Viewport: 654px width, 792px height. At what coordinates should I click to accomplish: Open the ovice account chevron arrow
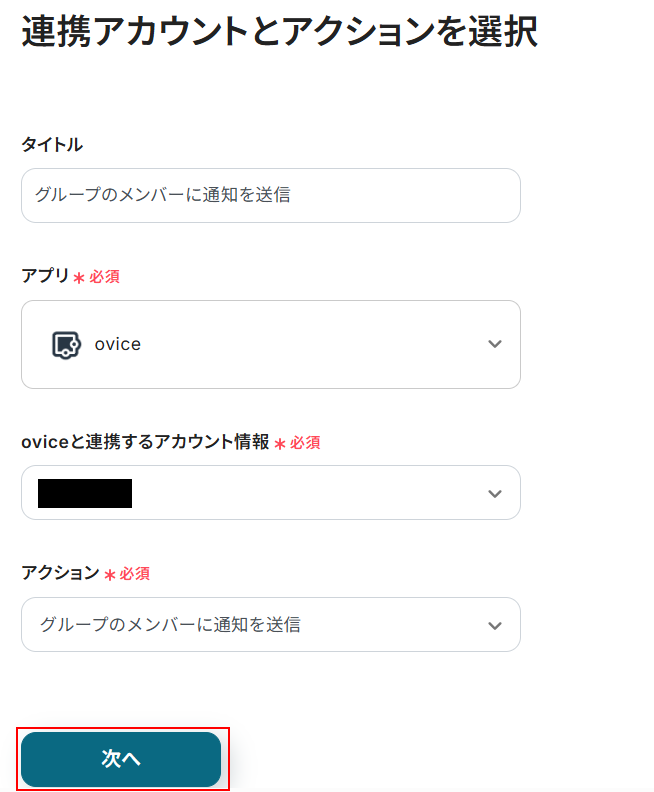tap(494, 493)
